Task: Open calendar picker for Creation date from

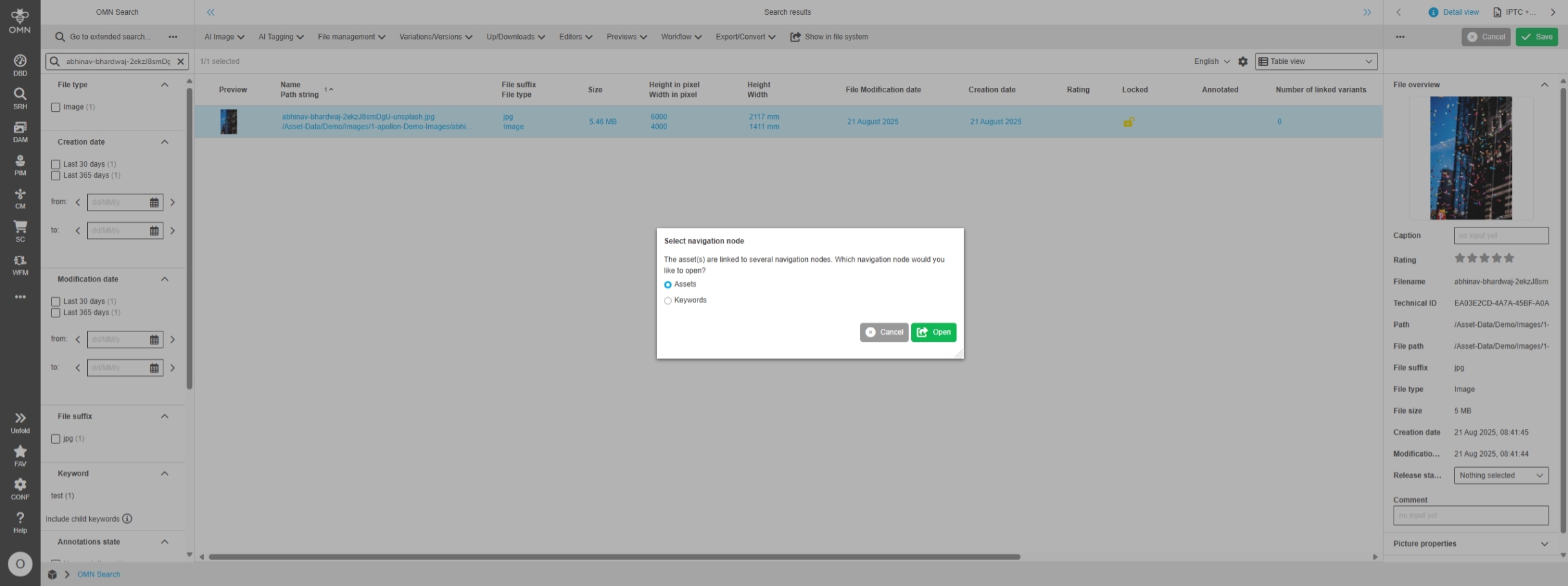Action: pyautogui.click(x=154, y=202)
